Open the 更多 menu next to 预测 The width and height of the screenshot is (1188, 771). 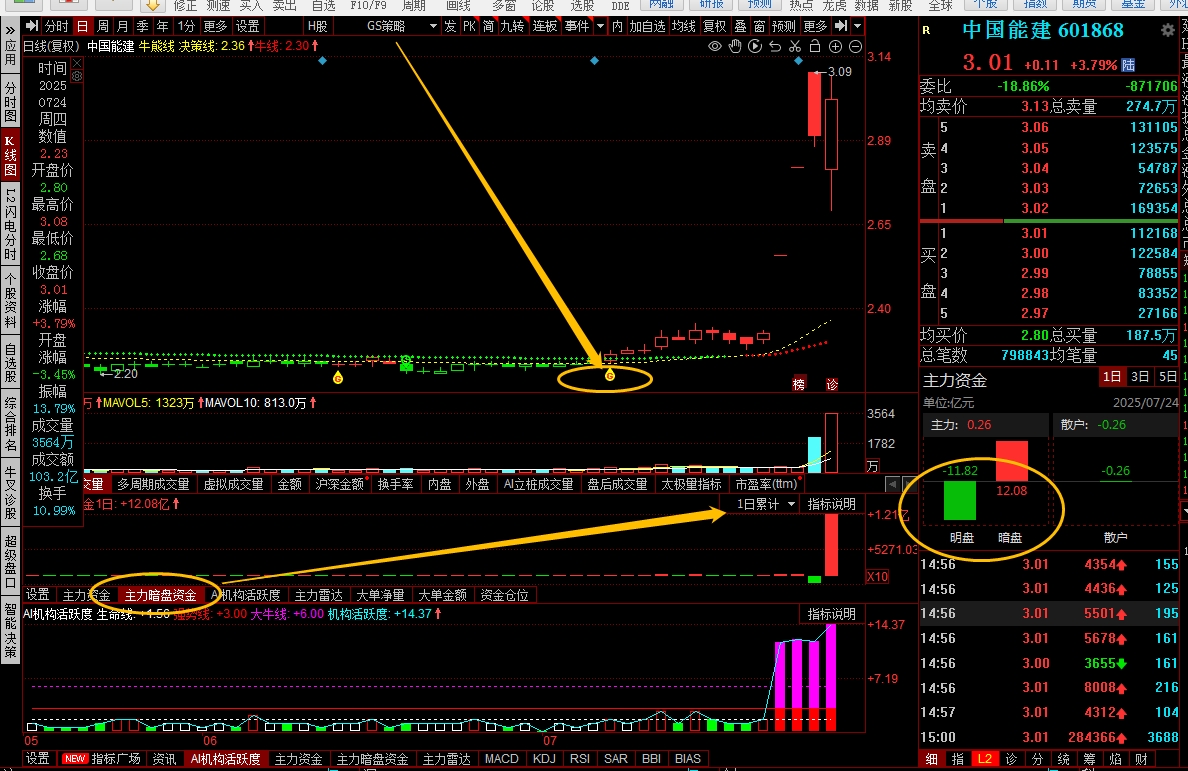815,27
